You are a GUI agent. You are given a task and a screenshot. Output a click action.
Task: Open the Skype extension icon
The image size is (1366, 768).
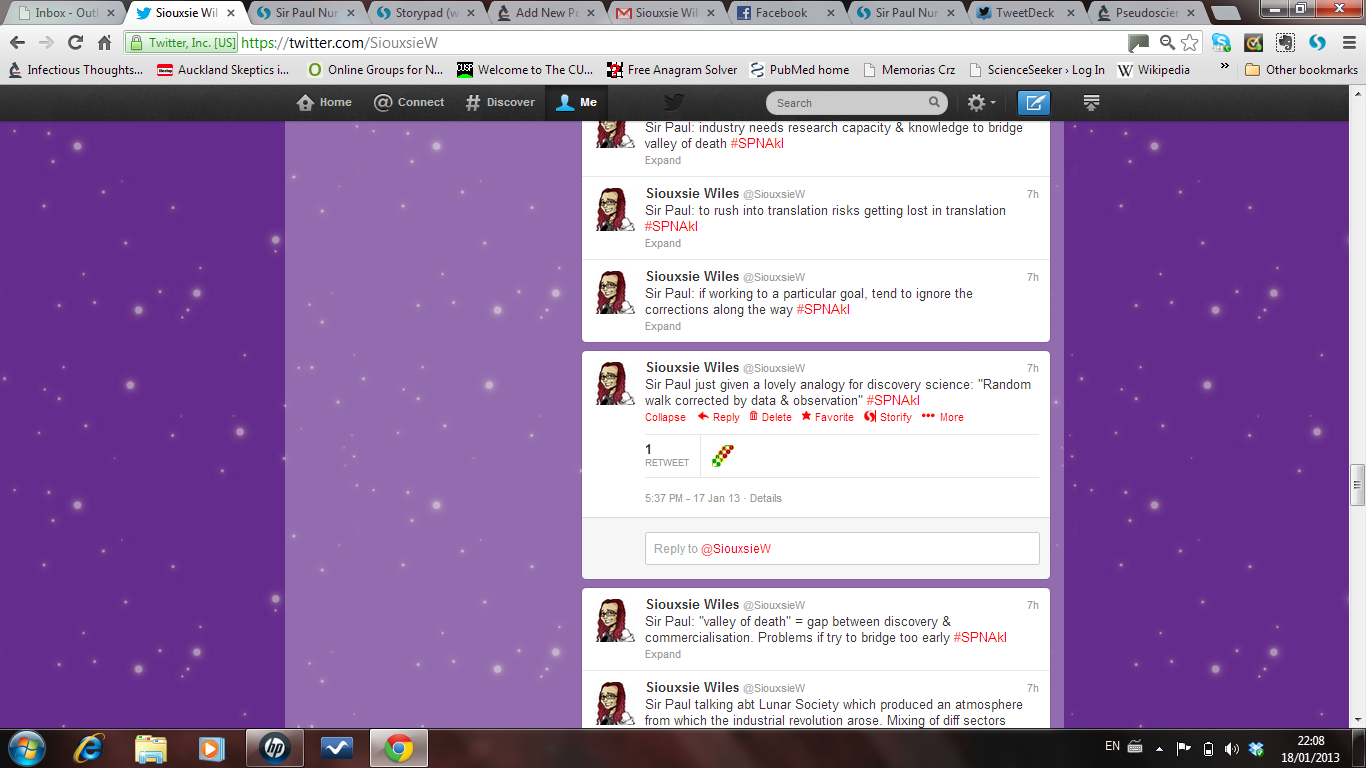[x=1221, y=43]
